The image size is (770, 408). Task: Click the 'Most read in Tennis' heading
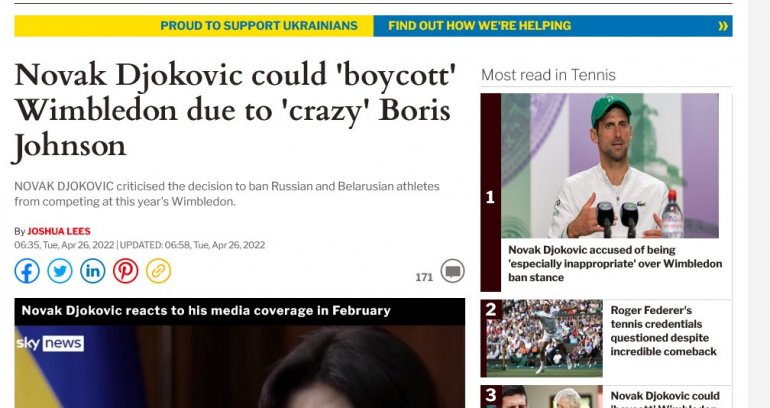[x=548, y=75]
